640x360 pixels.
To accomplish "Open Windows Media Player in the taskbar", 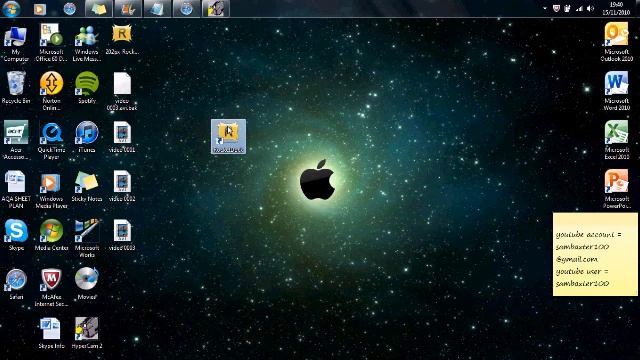I will tap(40, 9).
